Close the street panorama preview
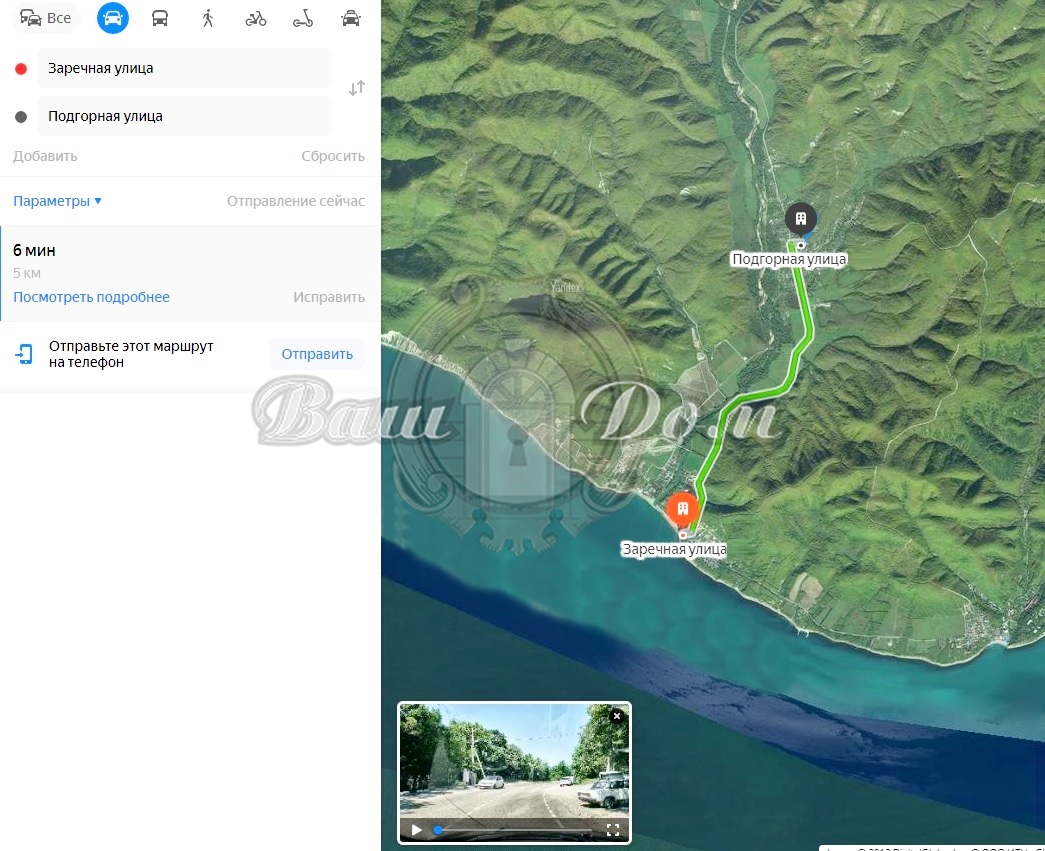1045x851 pixels. point(617,716)
